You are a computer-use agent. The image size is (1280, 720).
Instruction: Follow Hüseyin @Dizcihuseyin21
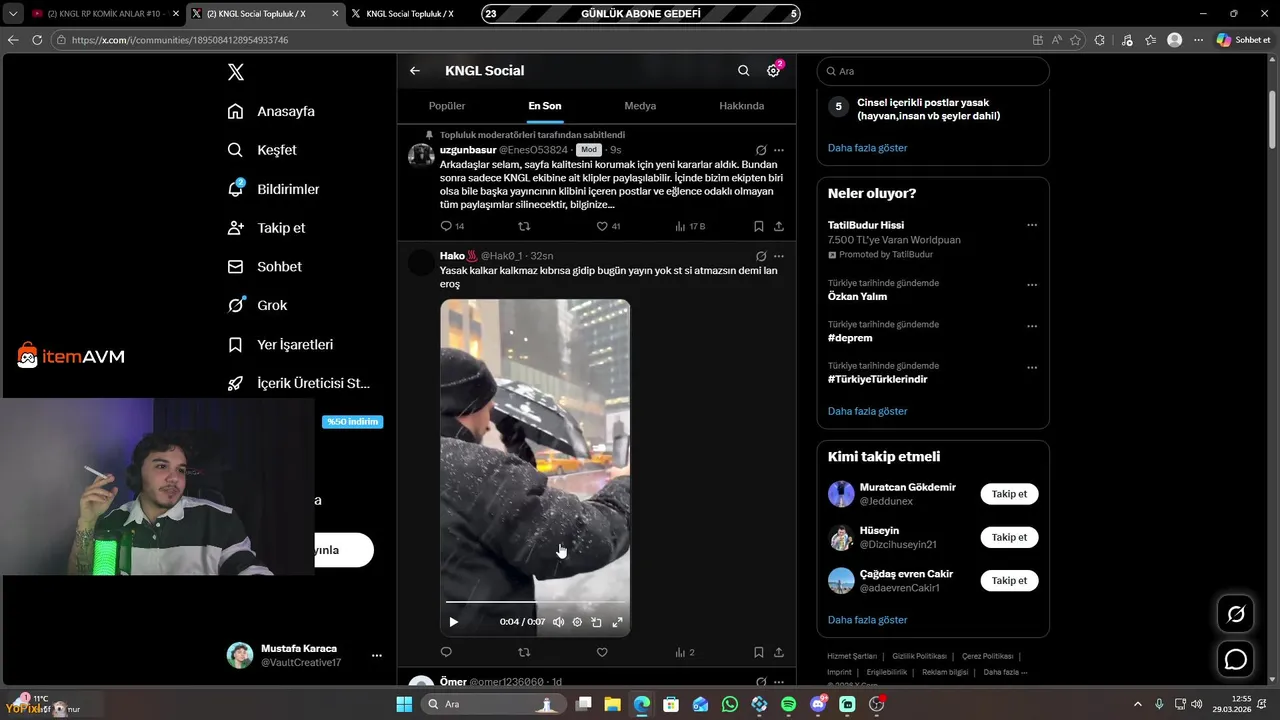tap(1009, 537)
